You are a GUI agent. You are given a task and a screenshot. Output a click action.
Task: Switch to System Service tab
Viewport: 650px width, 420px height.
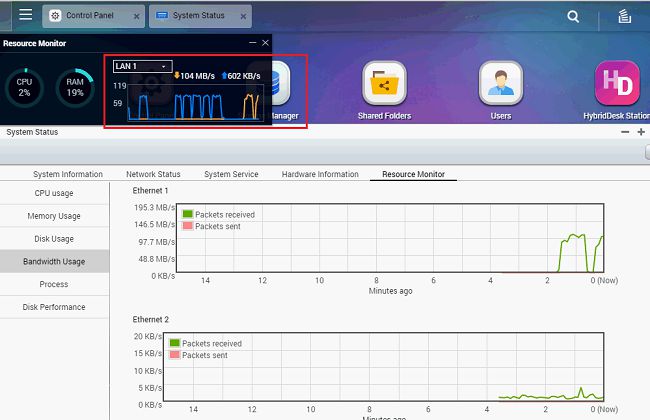click(x=231, y=174)
